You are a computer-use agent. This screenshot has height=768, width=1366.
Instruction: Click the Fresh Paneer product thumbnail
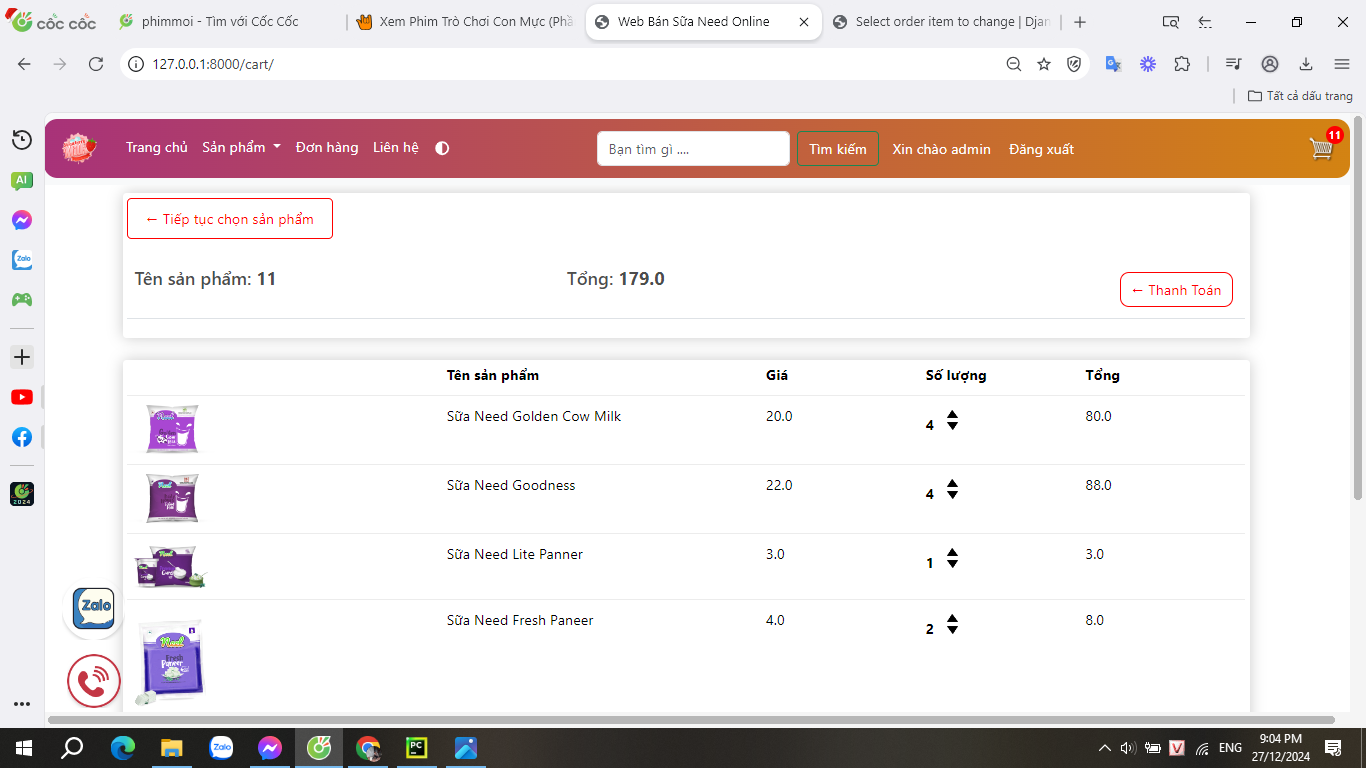coord(170,663)
